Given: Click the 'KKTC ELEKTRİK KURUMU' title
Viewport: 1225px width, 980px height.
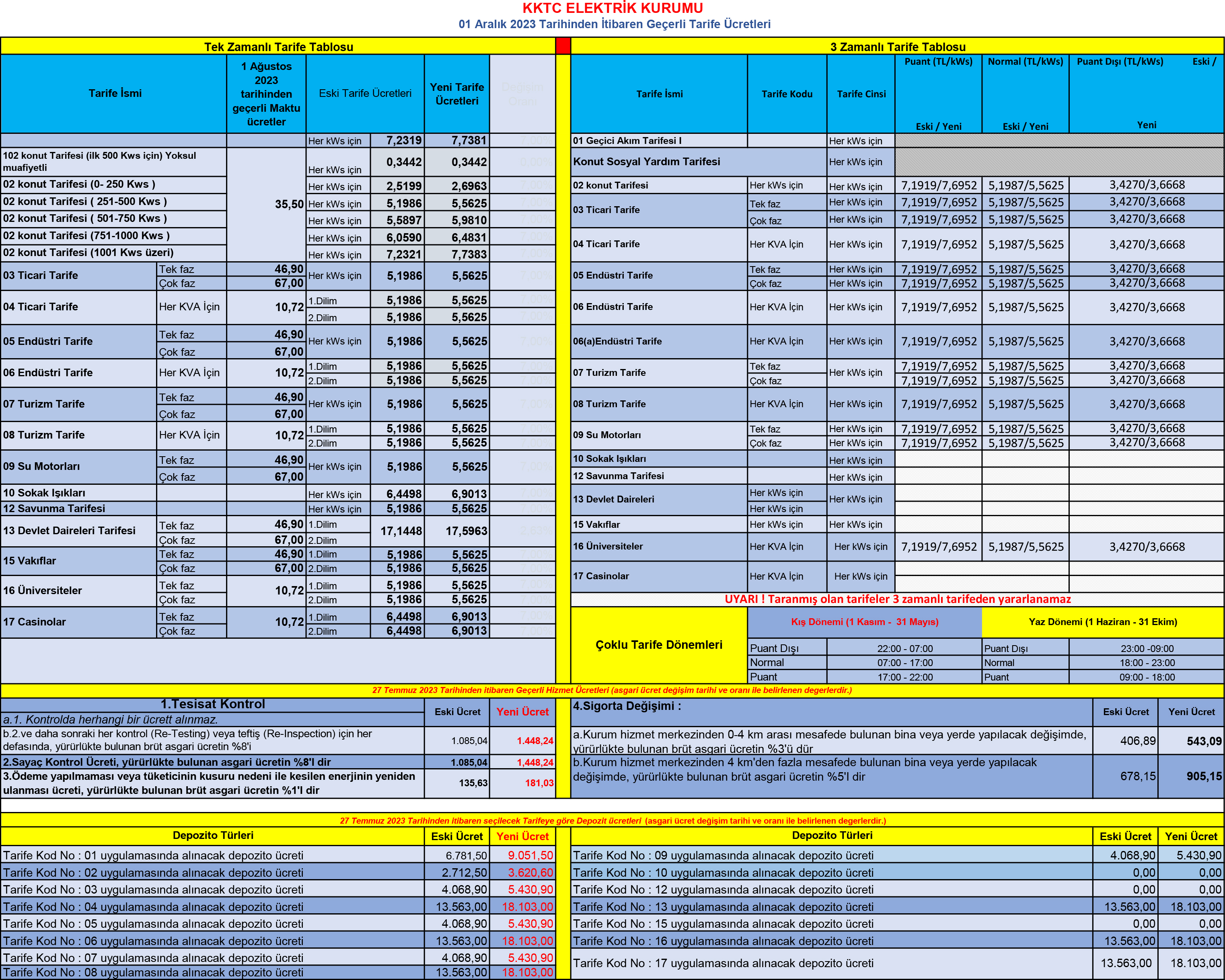Looking at the screenshot, I should pos(612,8).
